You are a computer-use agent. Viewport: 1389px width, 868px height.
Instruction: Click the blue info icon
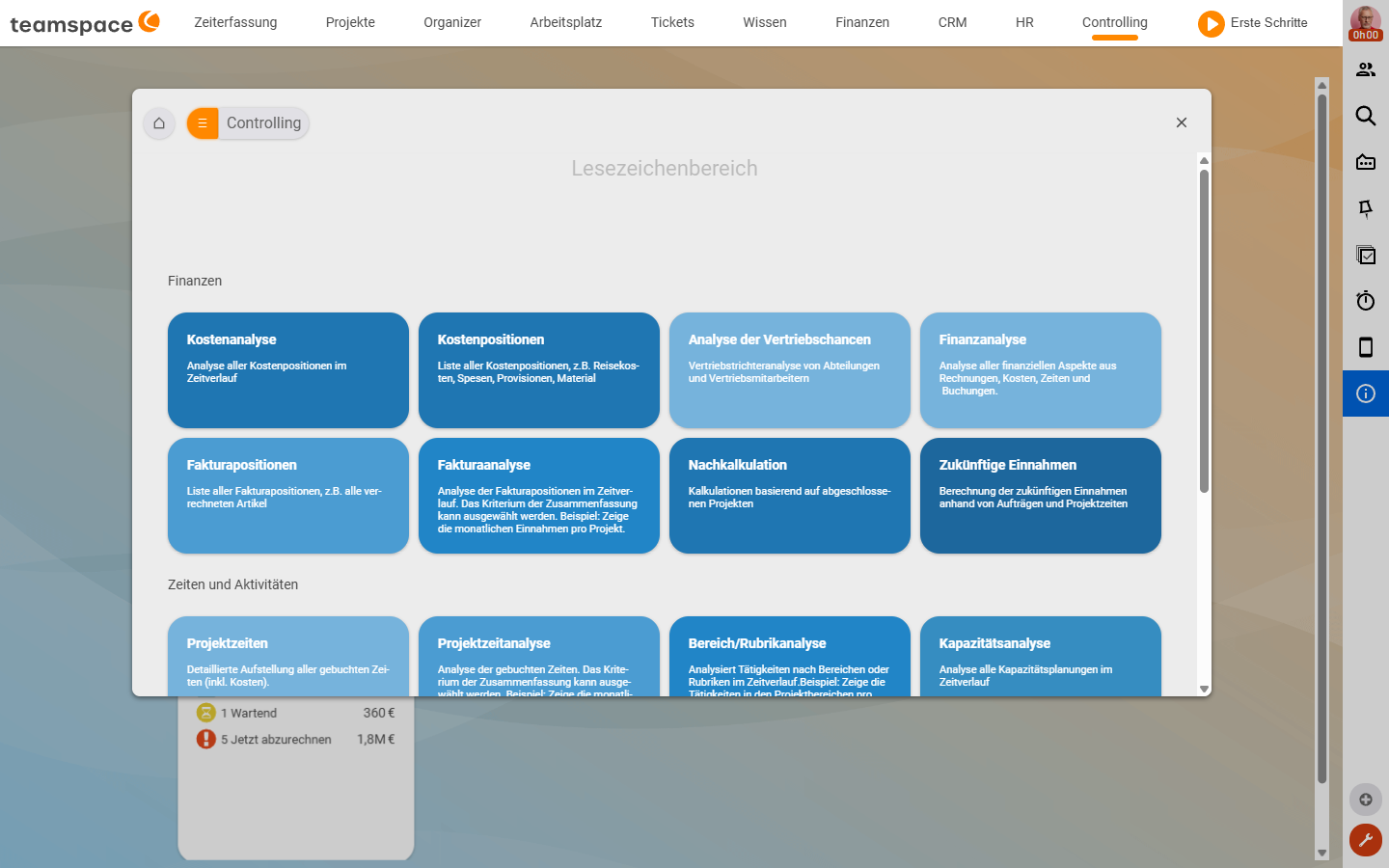[1366, 393]
